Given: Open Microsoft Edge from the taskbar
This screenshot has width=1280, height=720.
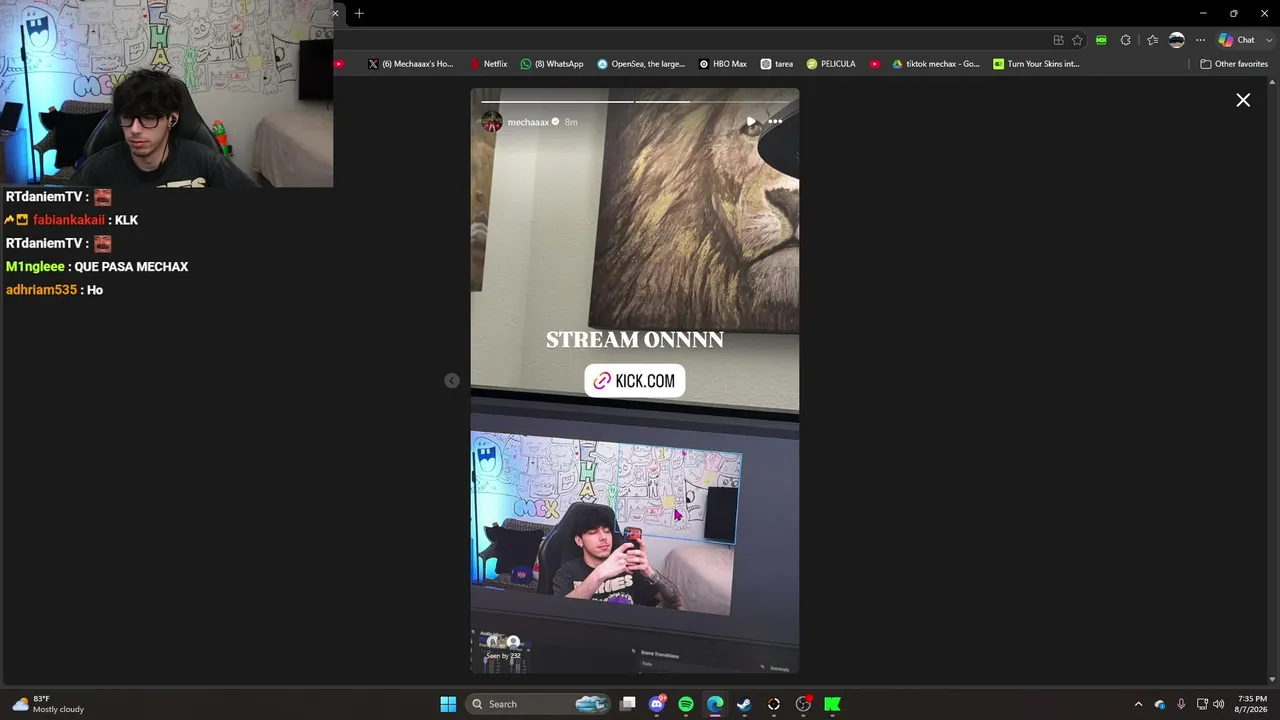Looking at the screenshot, I should [715, 704].
